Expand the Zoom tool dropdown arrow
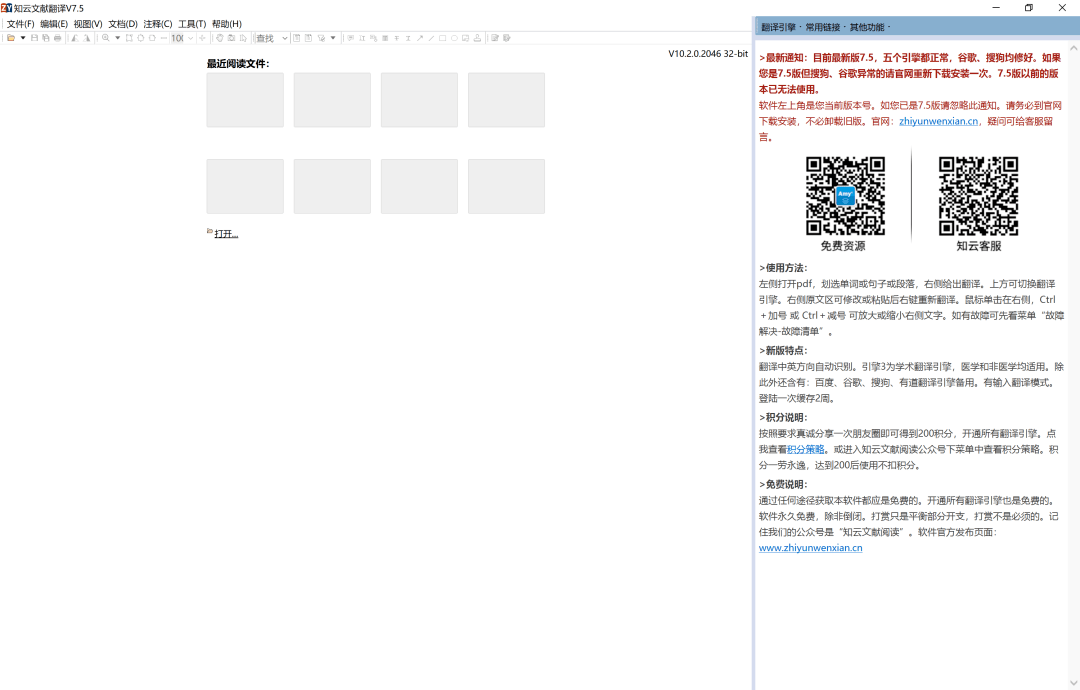1080x690 pixels. coord(117,38)
